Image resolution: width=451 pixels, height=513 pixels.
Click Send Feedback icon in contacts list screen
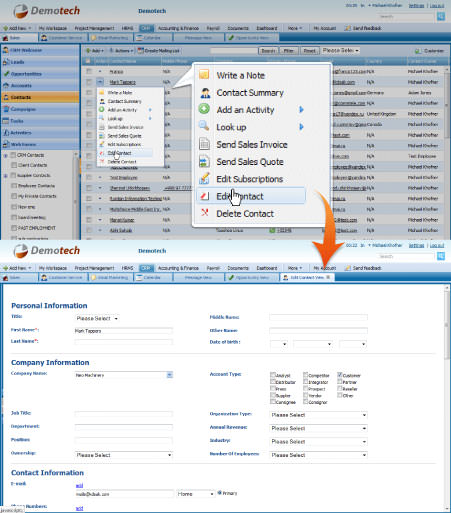click(348, 28)
